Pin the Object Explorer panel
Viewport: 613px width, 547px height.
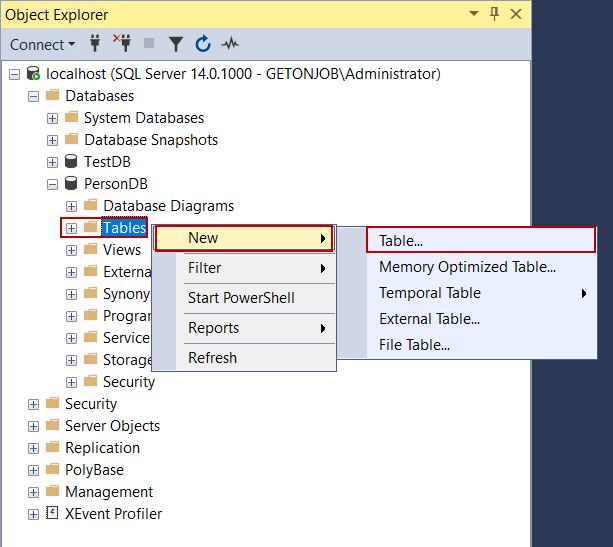tap(491, 14)
